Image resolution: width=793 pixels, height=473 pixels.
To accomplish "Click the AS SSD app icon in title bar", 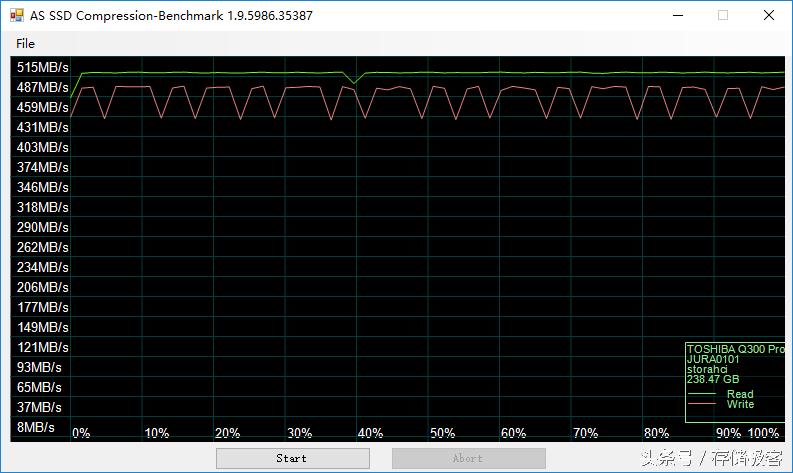I will click(17, 15).
